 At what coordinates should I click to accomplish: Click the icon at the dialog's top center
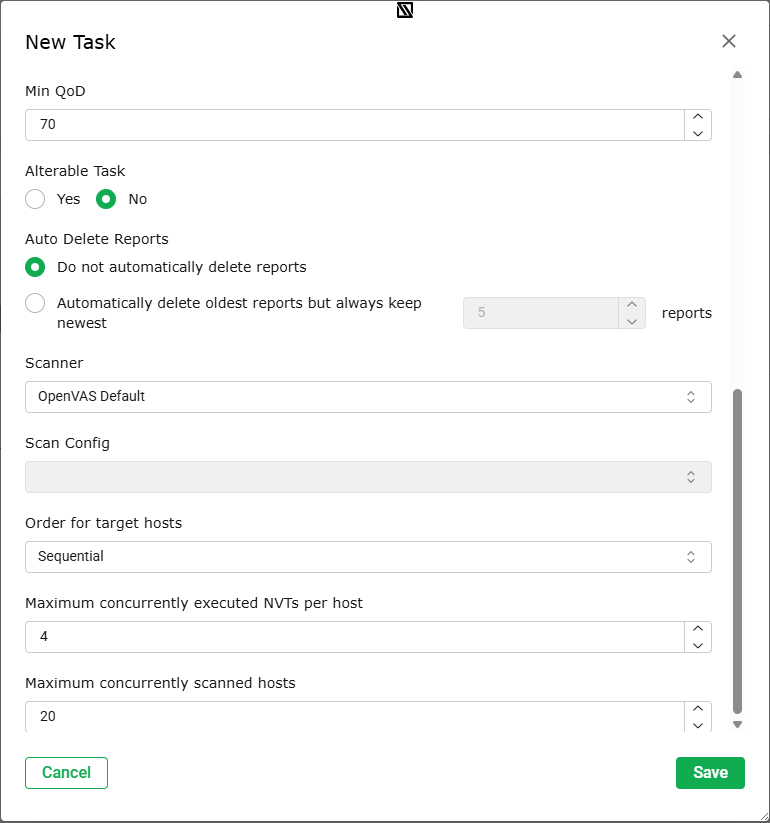click(x=405, y=10)
